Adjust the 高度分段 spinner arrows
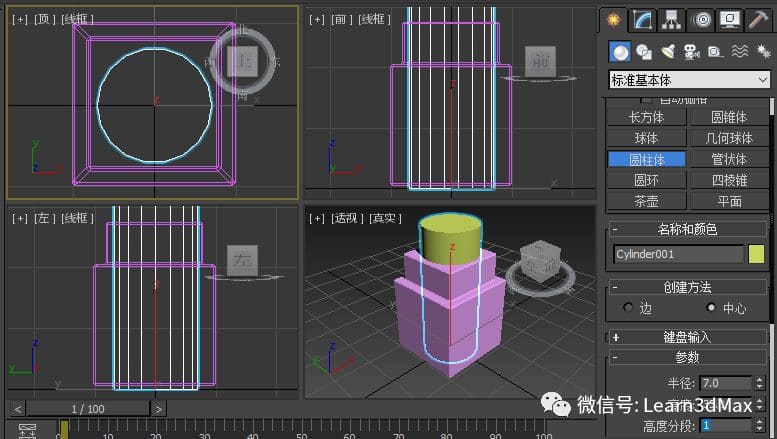The width and height of the screenshot is (777, 439). [x=760, y=426]
